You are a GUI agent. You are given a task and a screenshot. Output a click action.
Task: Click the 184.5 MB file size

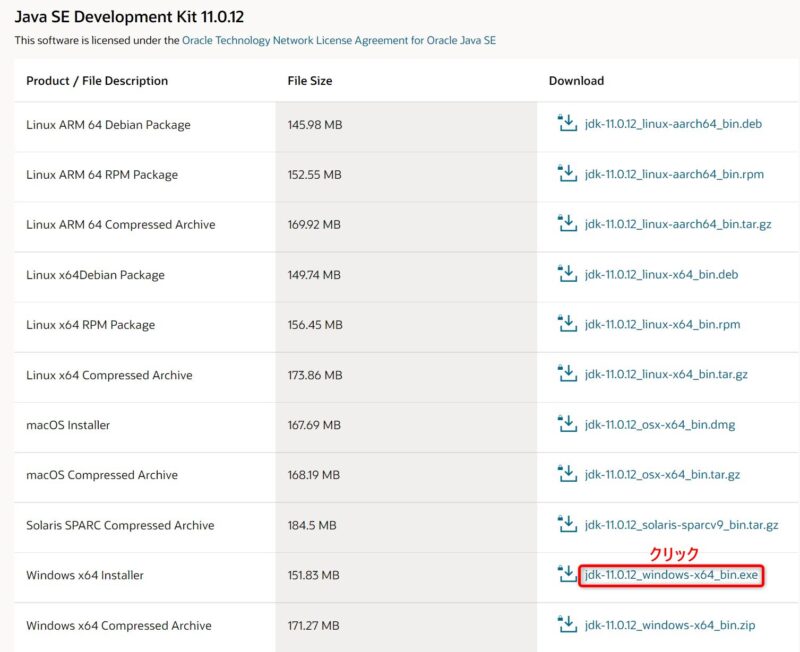312,525
